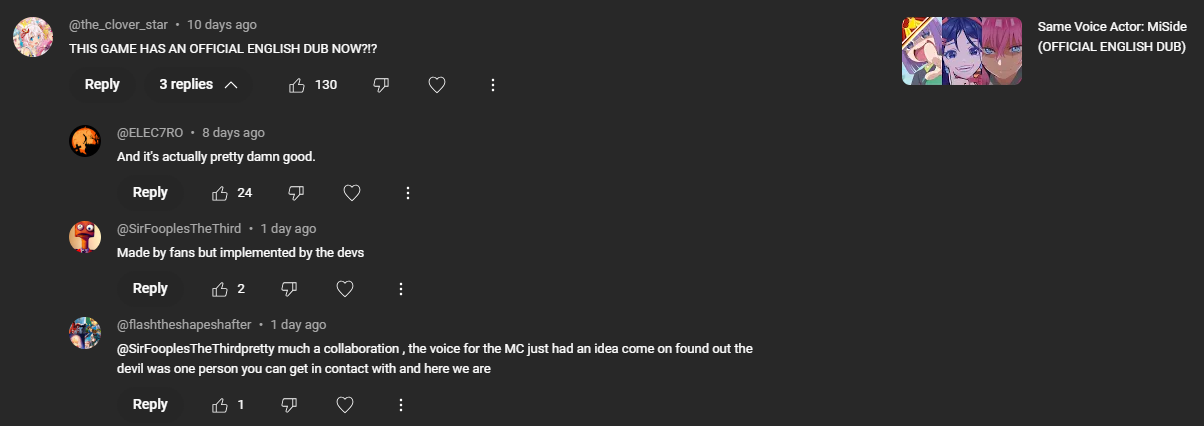
Task: Heart ELEC7RO's reply
Action: click(352, 193)
